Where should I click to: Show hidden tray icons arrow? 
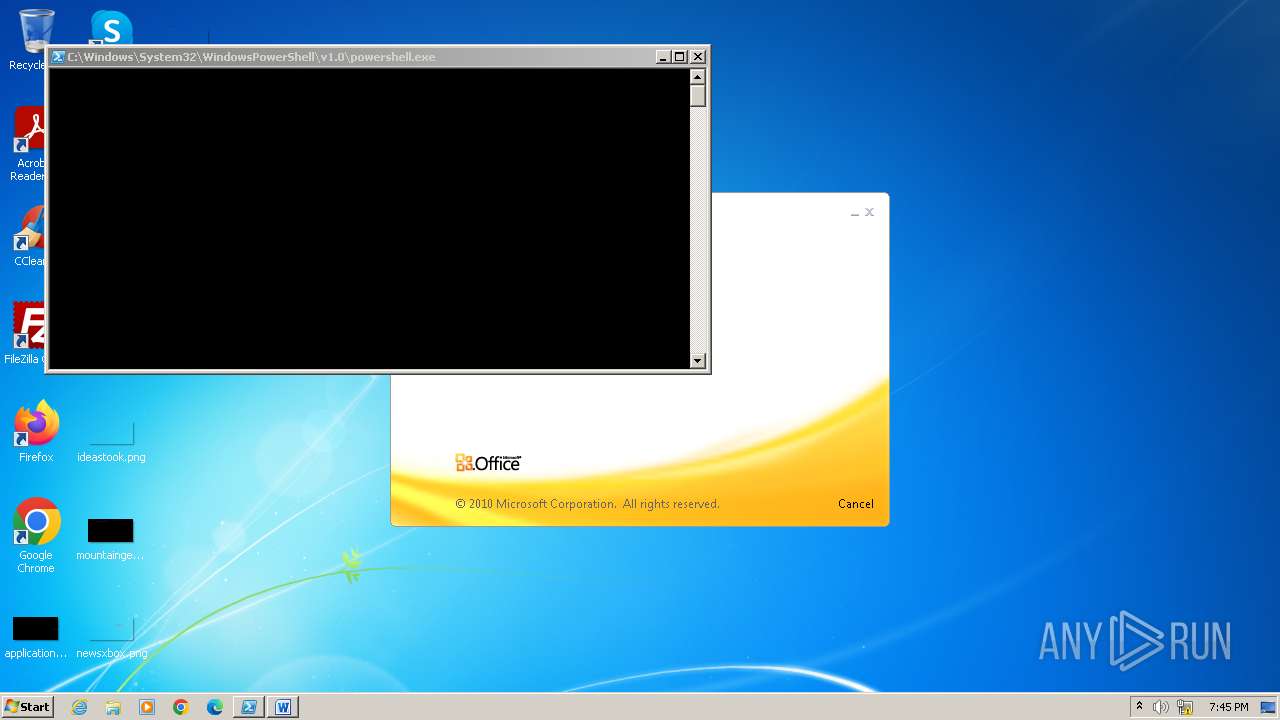(x=1139, y=707)
